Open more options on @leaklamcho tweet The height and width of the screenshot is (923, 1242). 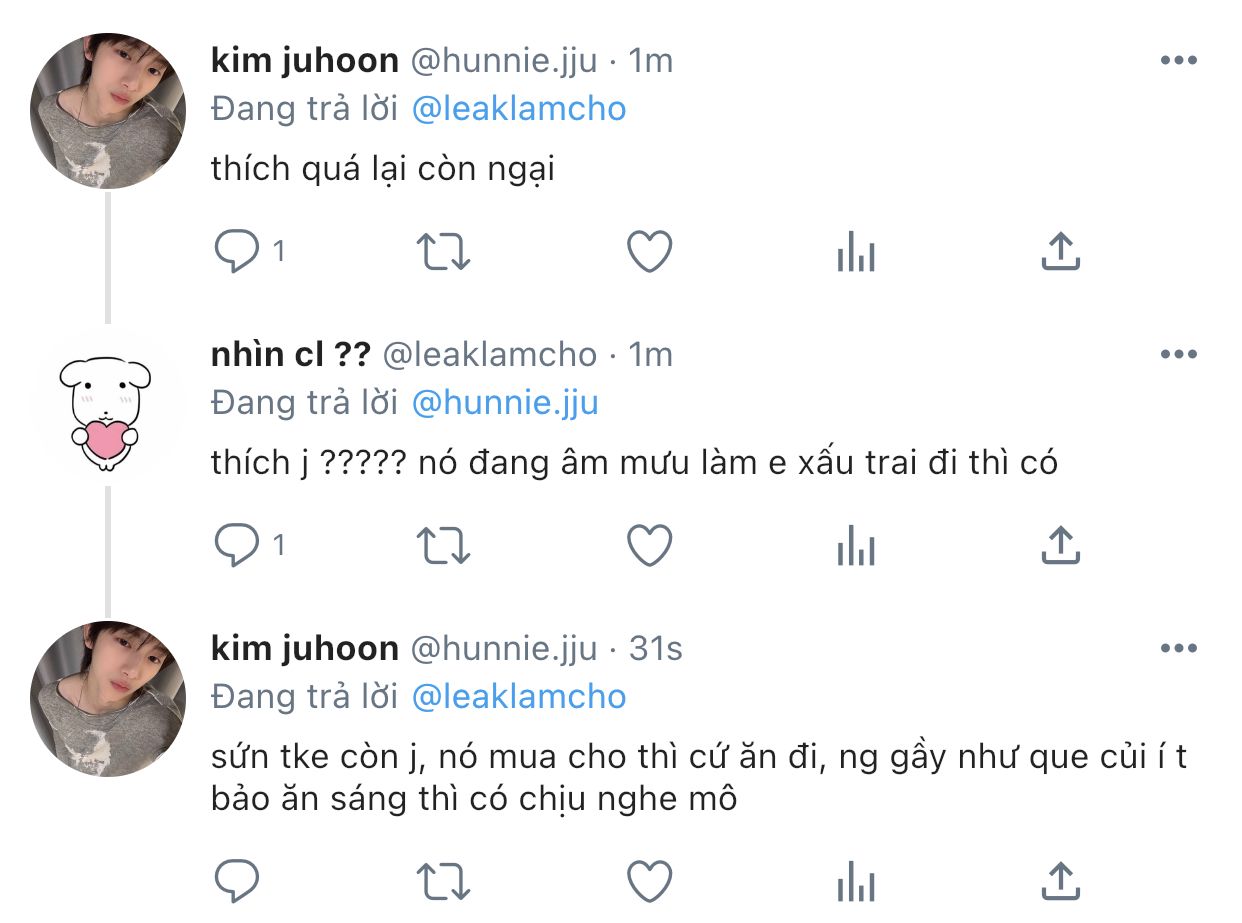(x=1178, y=355)
